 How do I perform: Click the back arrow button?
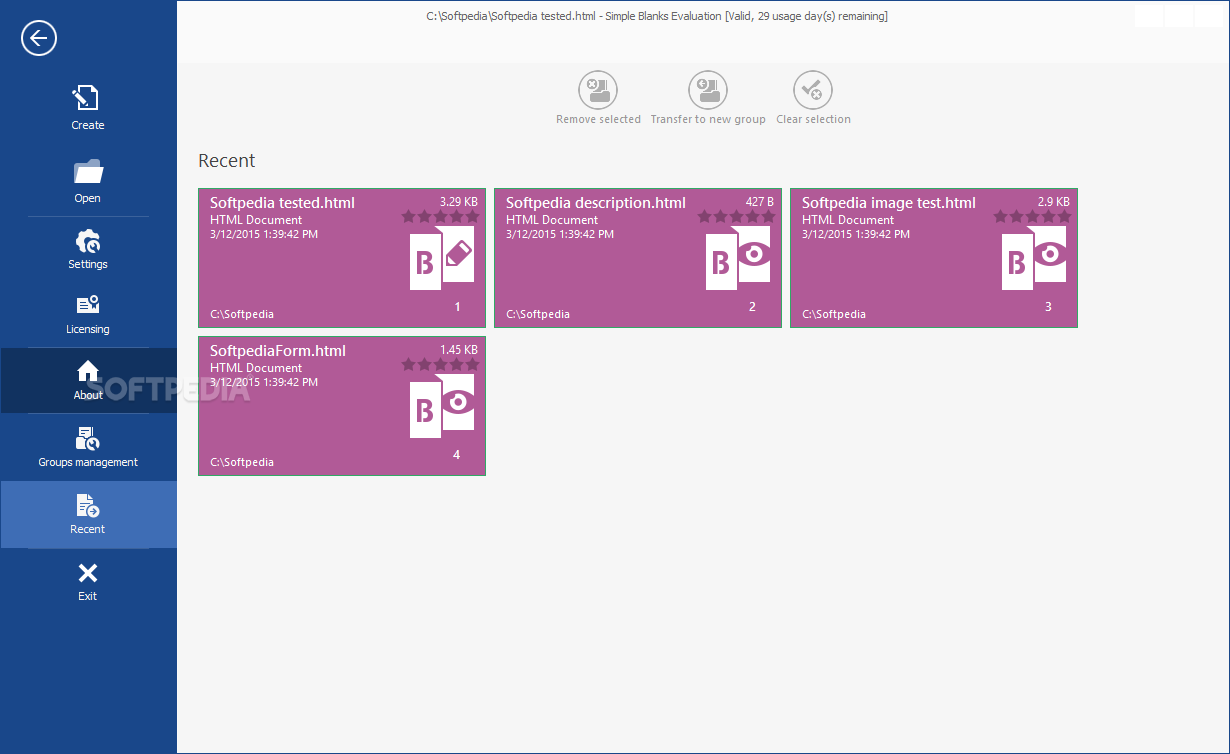(x=38, y=39)
